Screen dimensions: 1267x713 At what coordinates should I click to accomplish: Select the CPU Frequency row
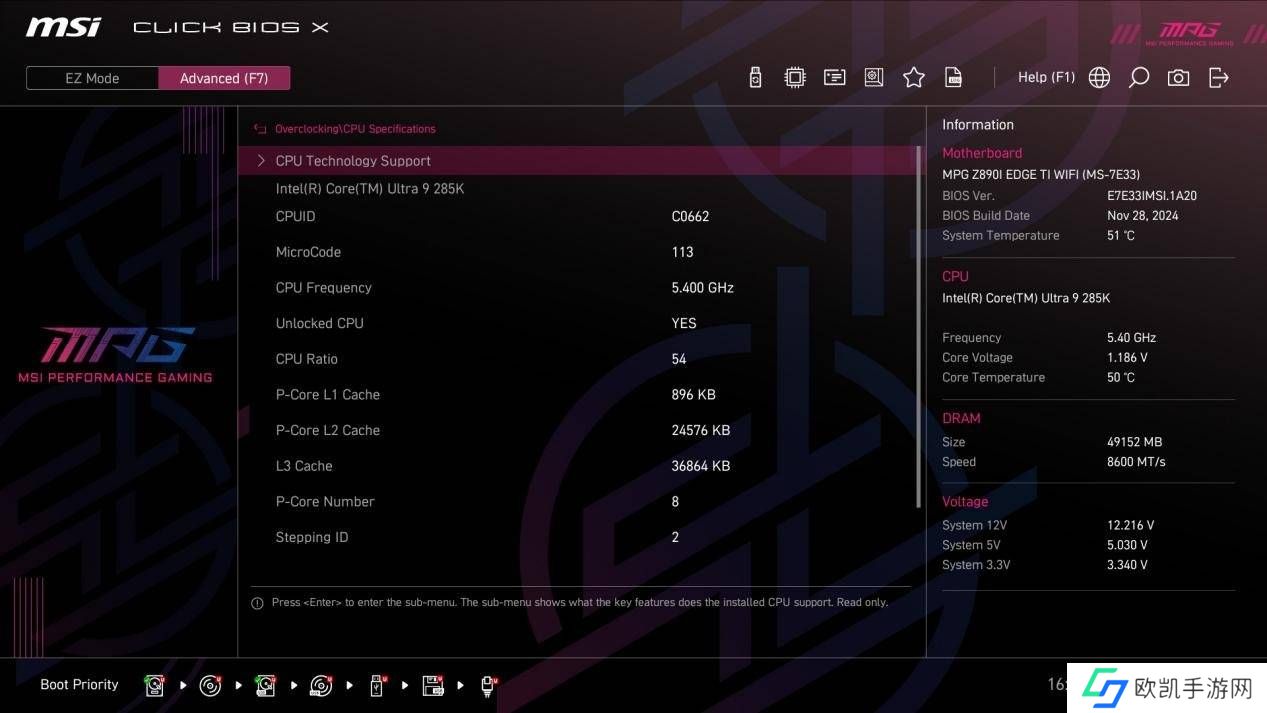[323, 288]
